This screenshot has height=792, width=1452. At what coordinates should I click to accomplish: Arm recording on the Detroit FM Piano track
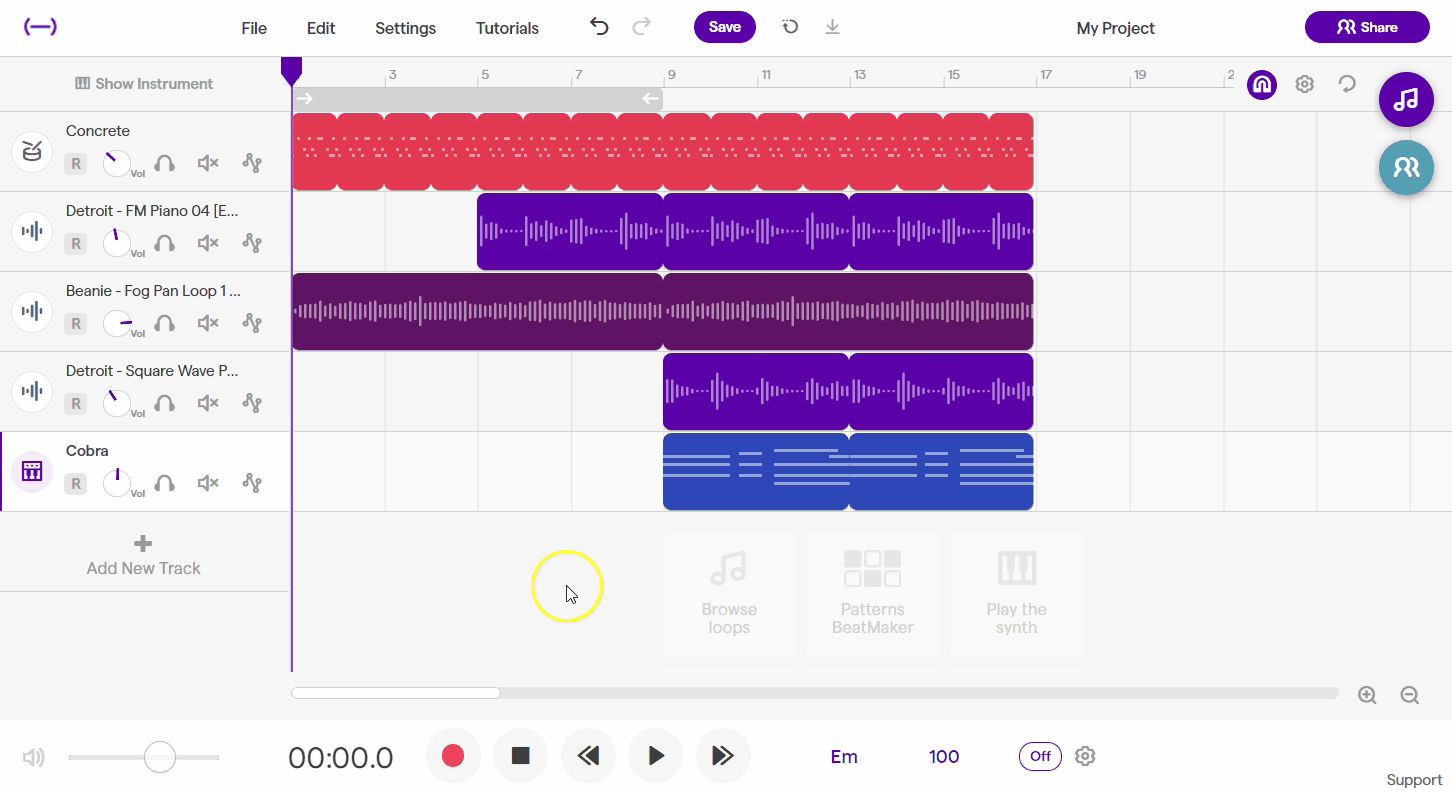coord(76,243)
